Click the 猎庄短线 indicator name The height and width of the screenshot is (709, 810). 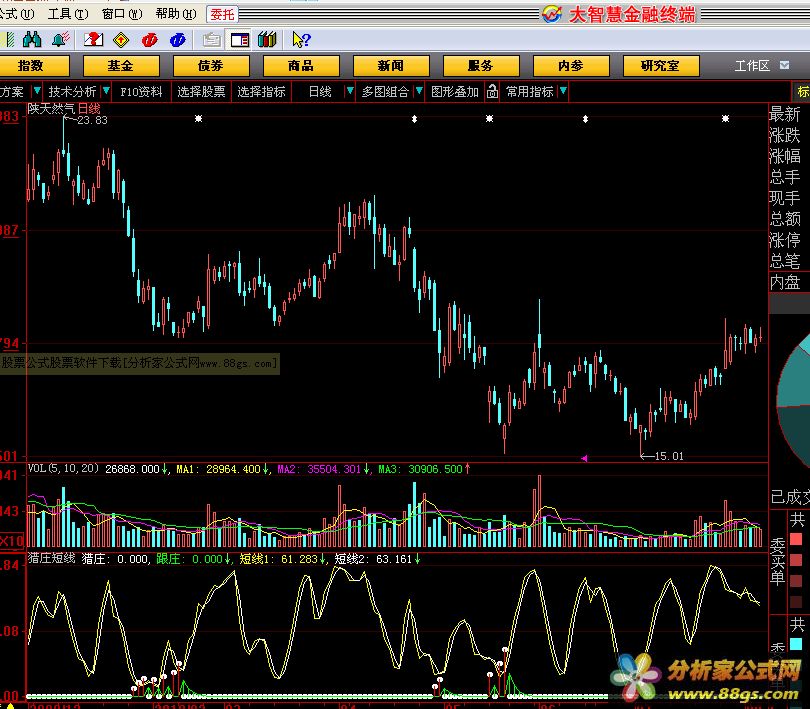(x=51, y=558)
